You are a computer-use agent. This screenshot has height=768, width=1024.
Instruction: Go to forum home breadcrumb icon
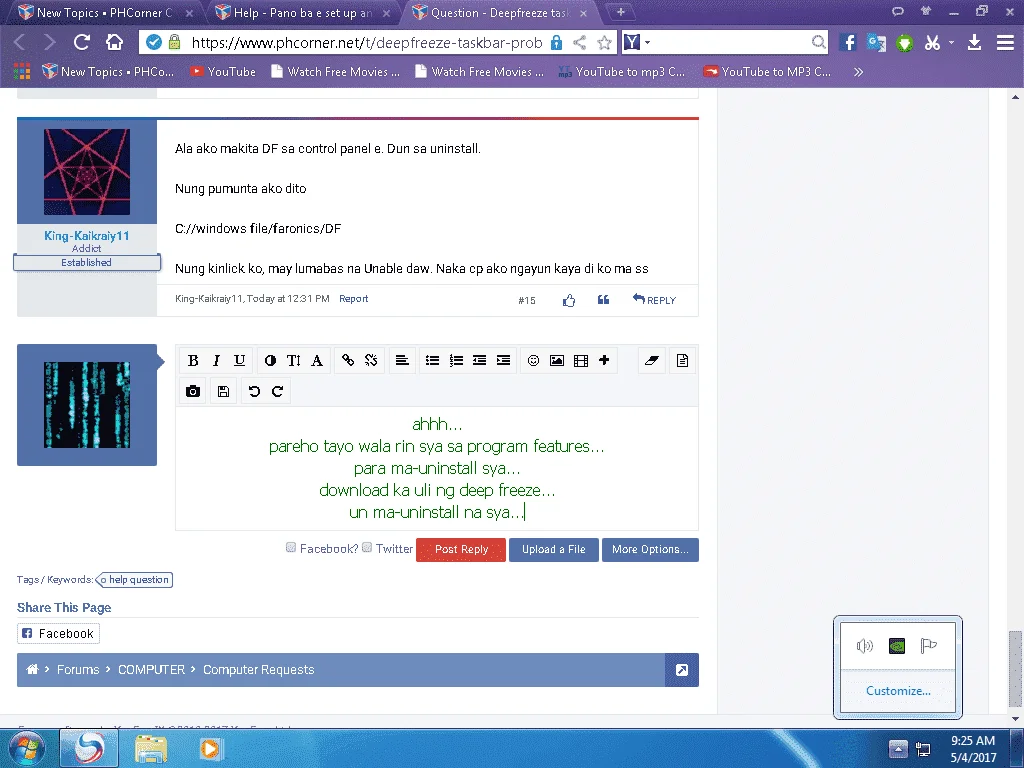pyautogui.click(x=32, y=669)
